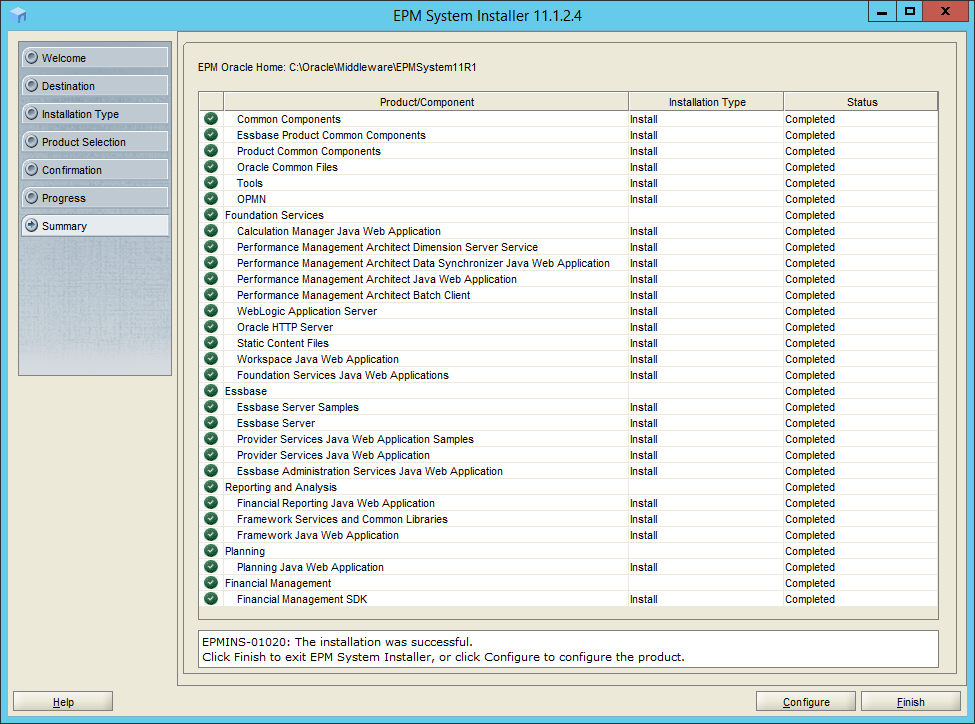This screenshot has height=724, width=975.
Task: Select the status icon for Essbase Server Samples
Action: [x=211, y=407]
